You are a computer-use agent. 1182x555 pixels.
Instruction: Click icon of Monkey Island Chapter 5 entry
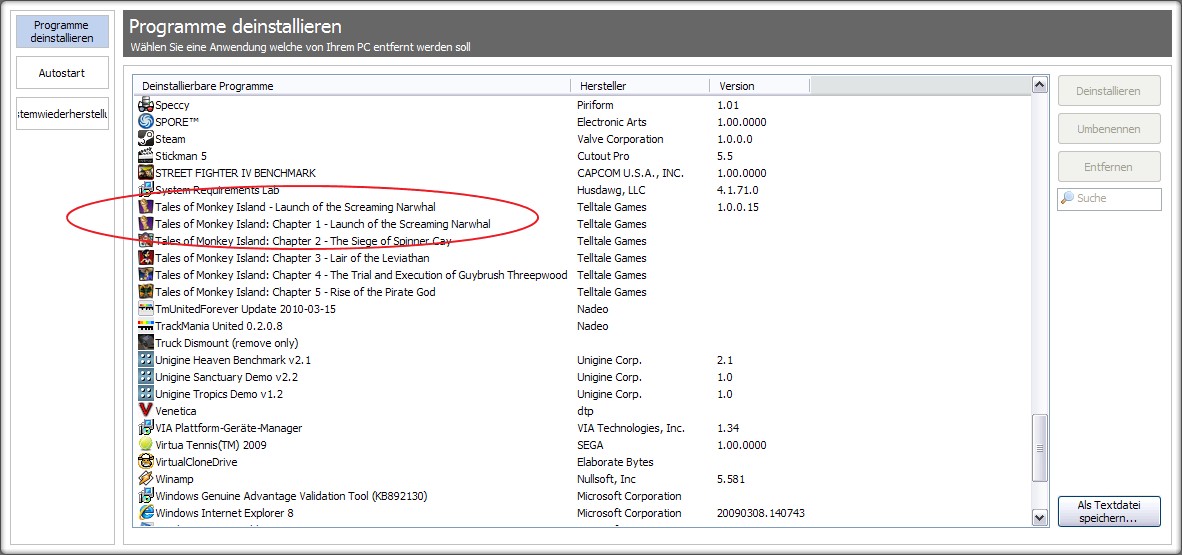(146, 292)
